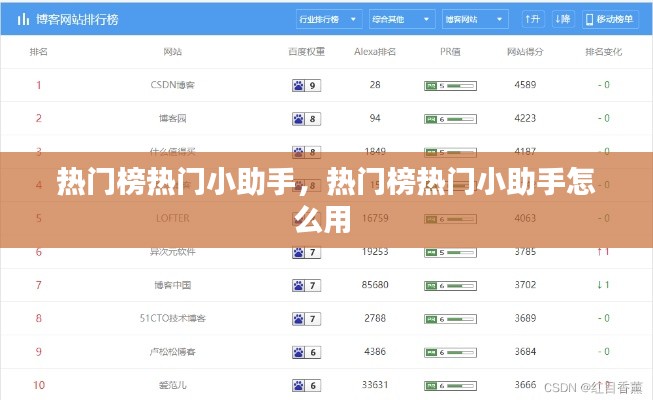Click Baidu weight badge in 51CTO技术博客 row
The width and height of the screenshot is (653, 400).
point(306,319)
